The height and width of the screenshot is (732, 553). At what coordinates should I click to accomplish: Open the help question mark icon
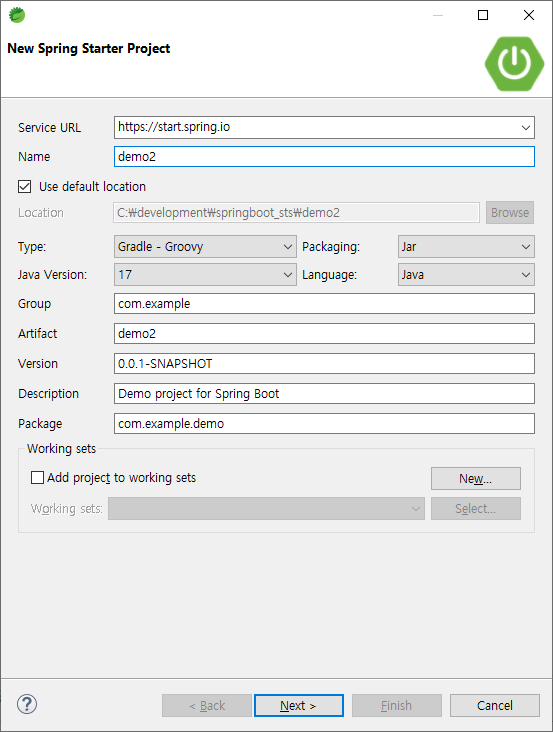[27, 704]
